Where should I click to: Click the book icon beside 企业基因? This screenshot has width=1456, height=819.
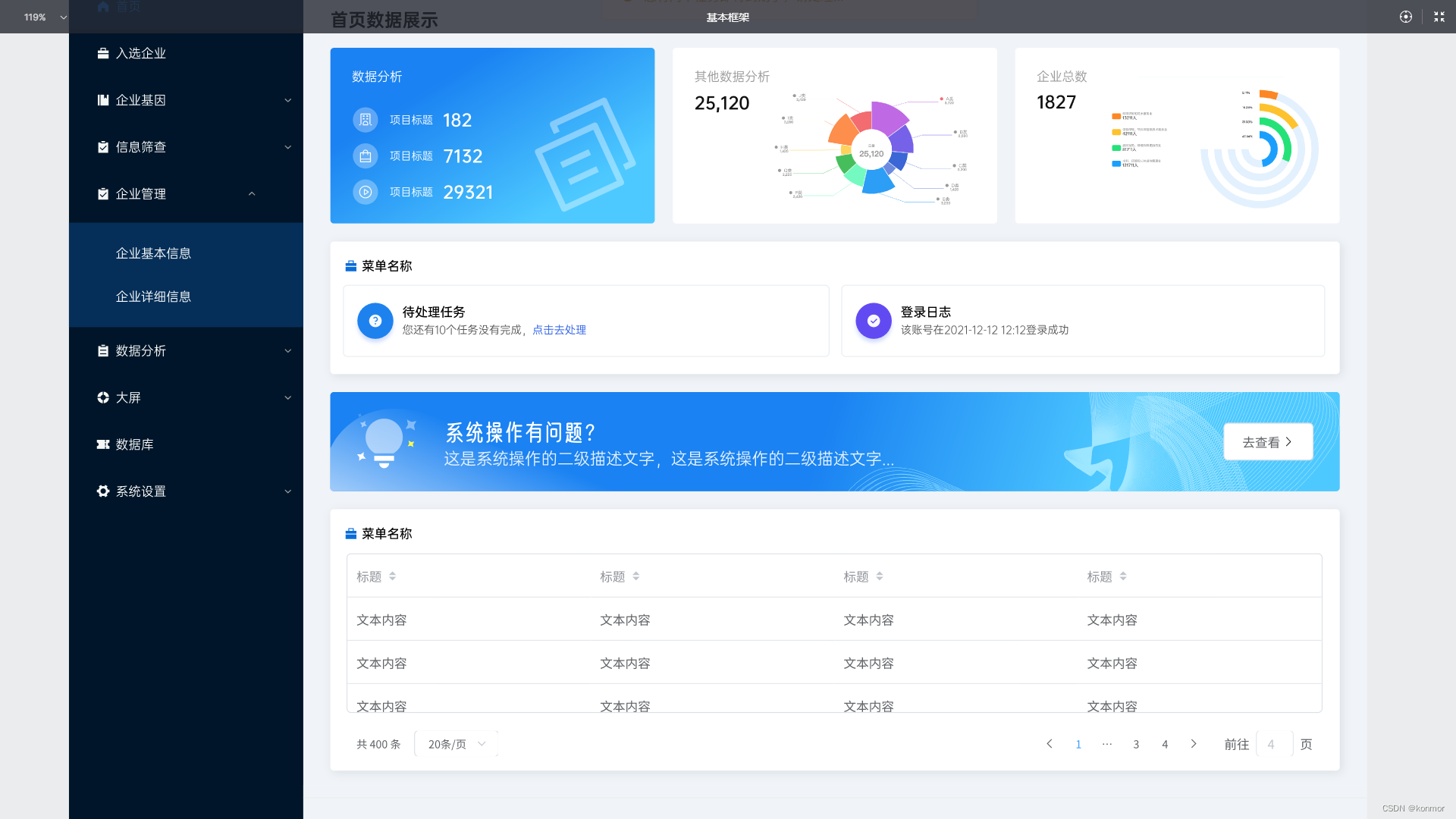[x=103, y=100]
